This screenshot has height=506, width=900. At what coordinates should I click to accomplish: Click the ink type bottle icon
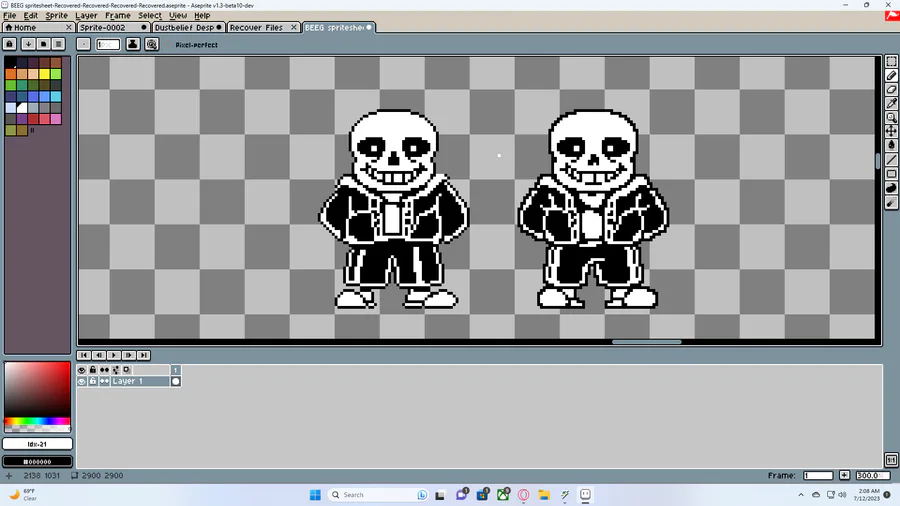[133, 44]
